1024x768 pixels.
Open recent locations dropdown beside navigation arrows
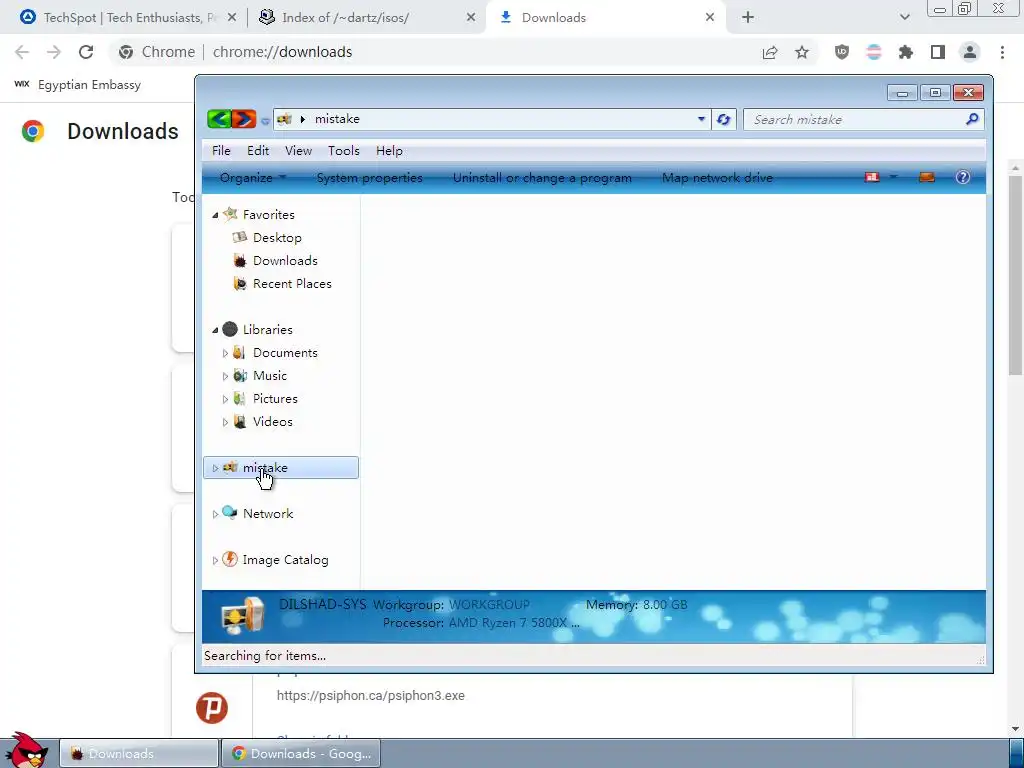coord(265,121)
